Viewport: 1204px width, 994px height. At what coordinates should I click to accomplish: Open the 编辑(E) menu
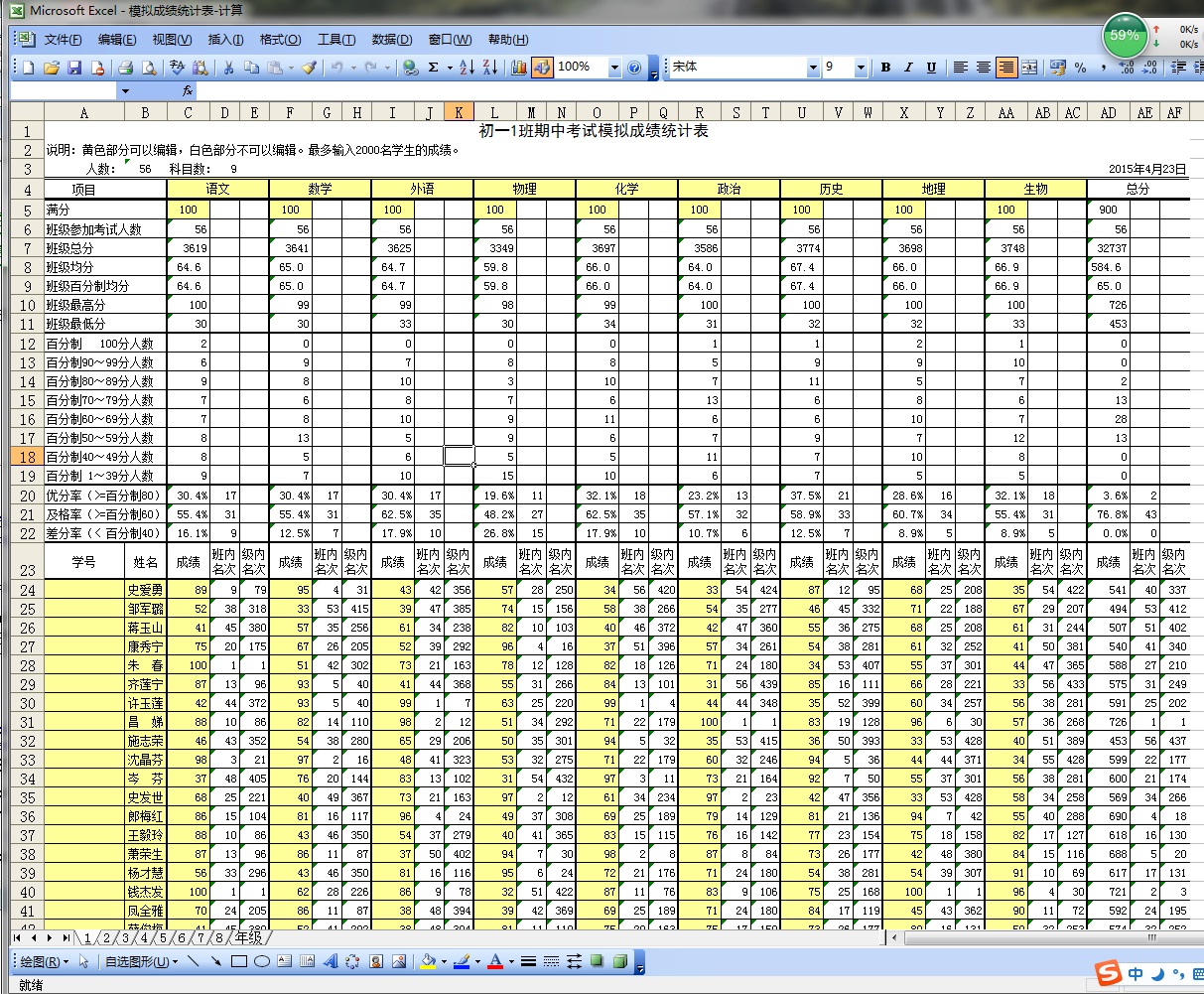[x=117, y=40]
